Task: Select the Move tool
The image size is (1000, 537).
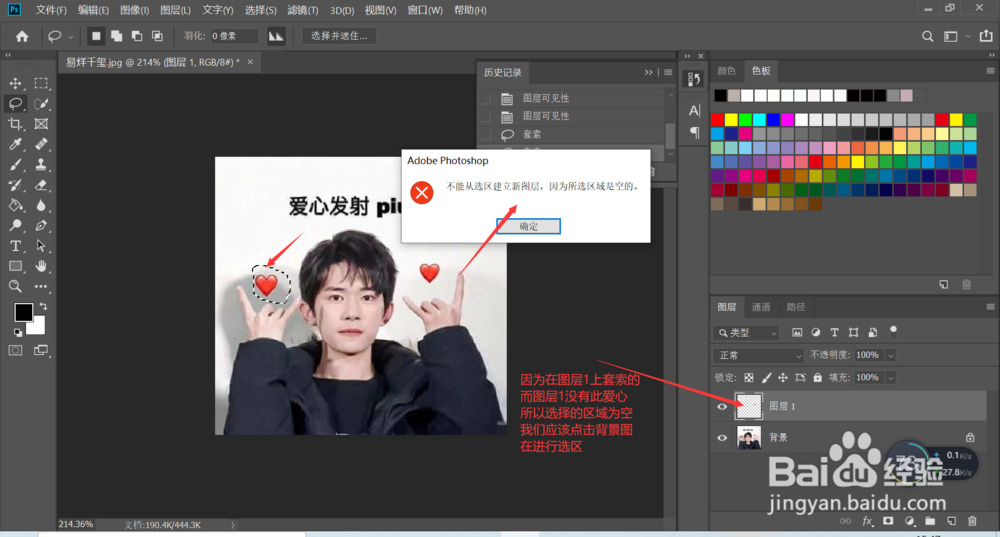Action: (x=15, y=83)
